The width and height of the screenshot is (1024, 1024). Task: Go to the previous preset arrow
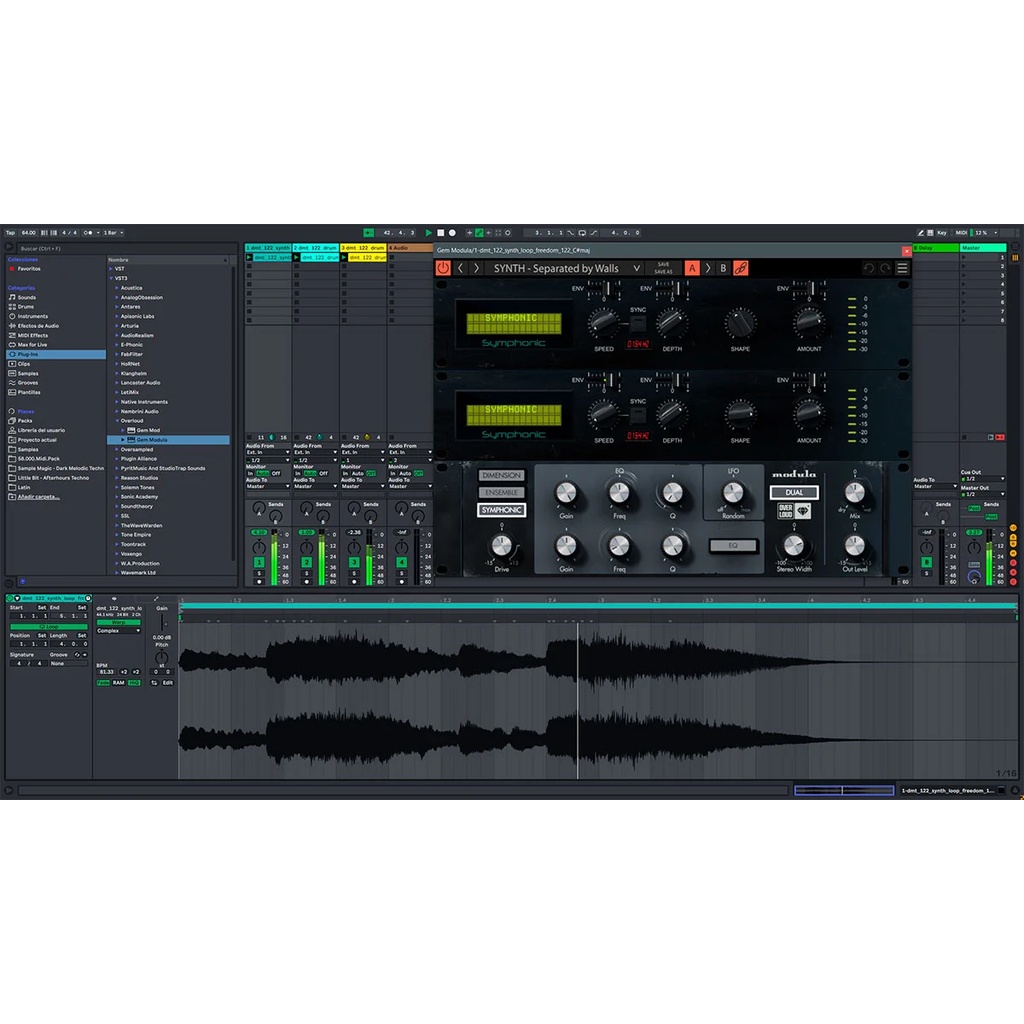point(460,268)
